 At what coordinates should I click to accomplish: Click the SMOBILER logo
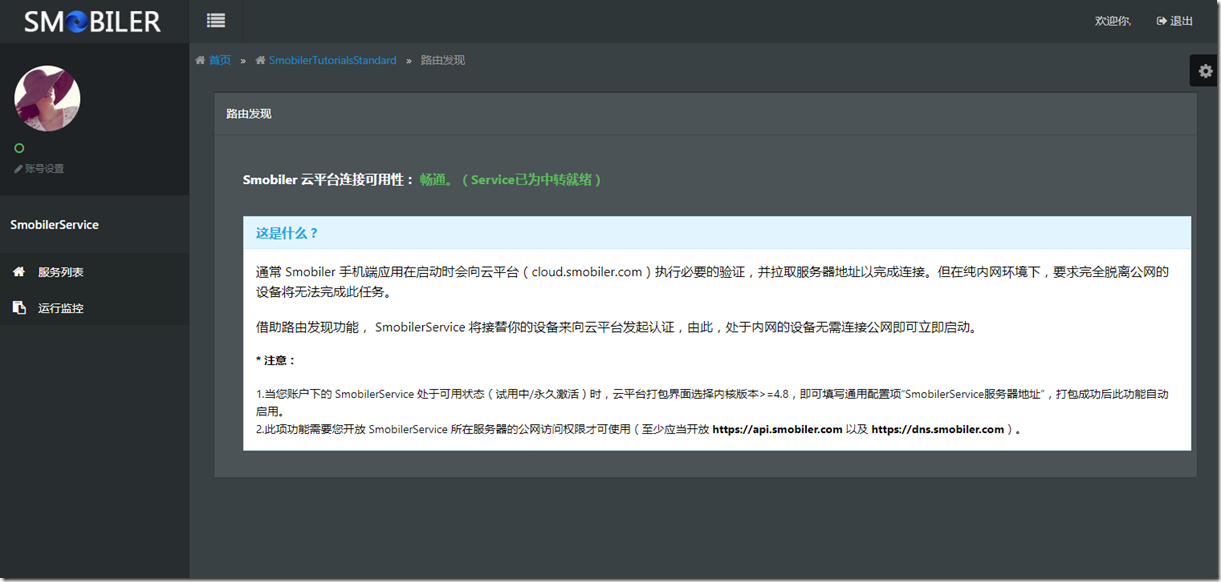coord(92,21)
